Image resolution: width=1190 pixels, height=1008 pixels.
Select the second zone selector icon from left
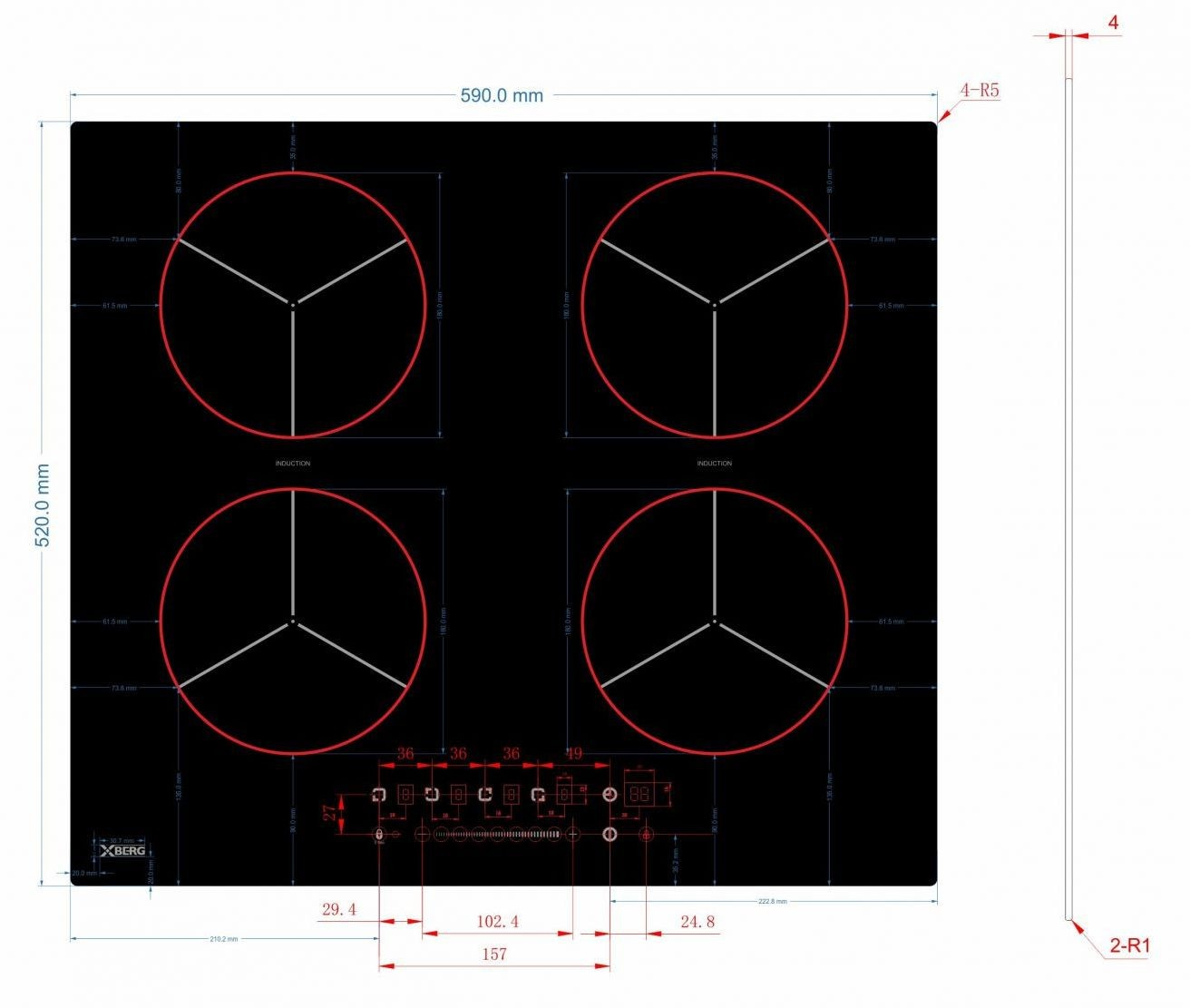(x=432, y=795)
